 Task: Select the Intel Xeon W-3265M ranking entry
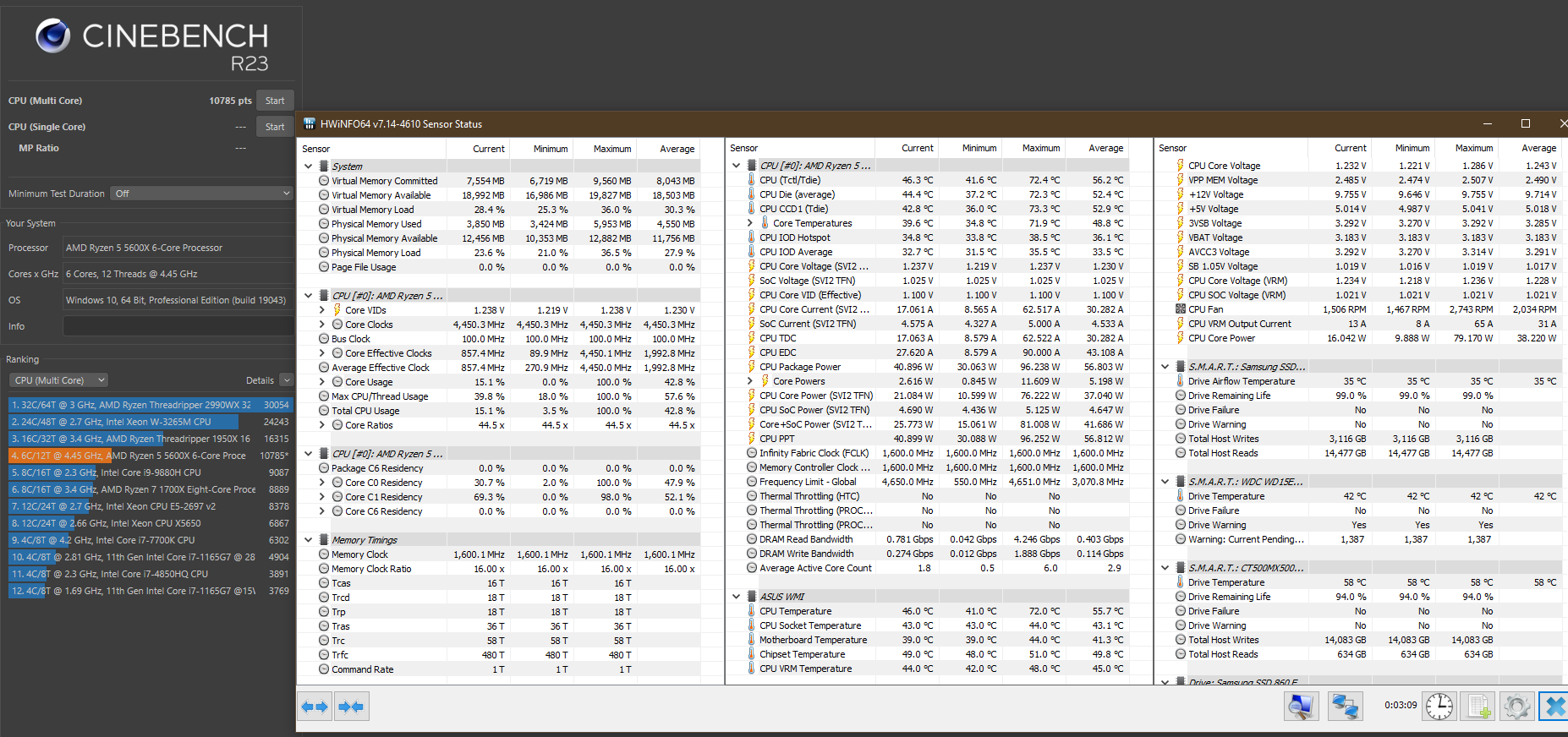coord(150,422)
